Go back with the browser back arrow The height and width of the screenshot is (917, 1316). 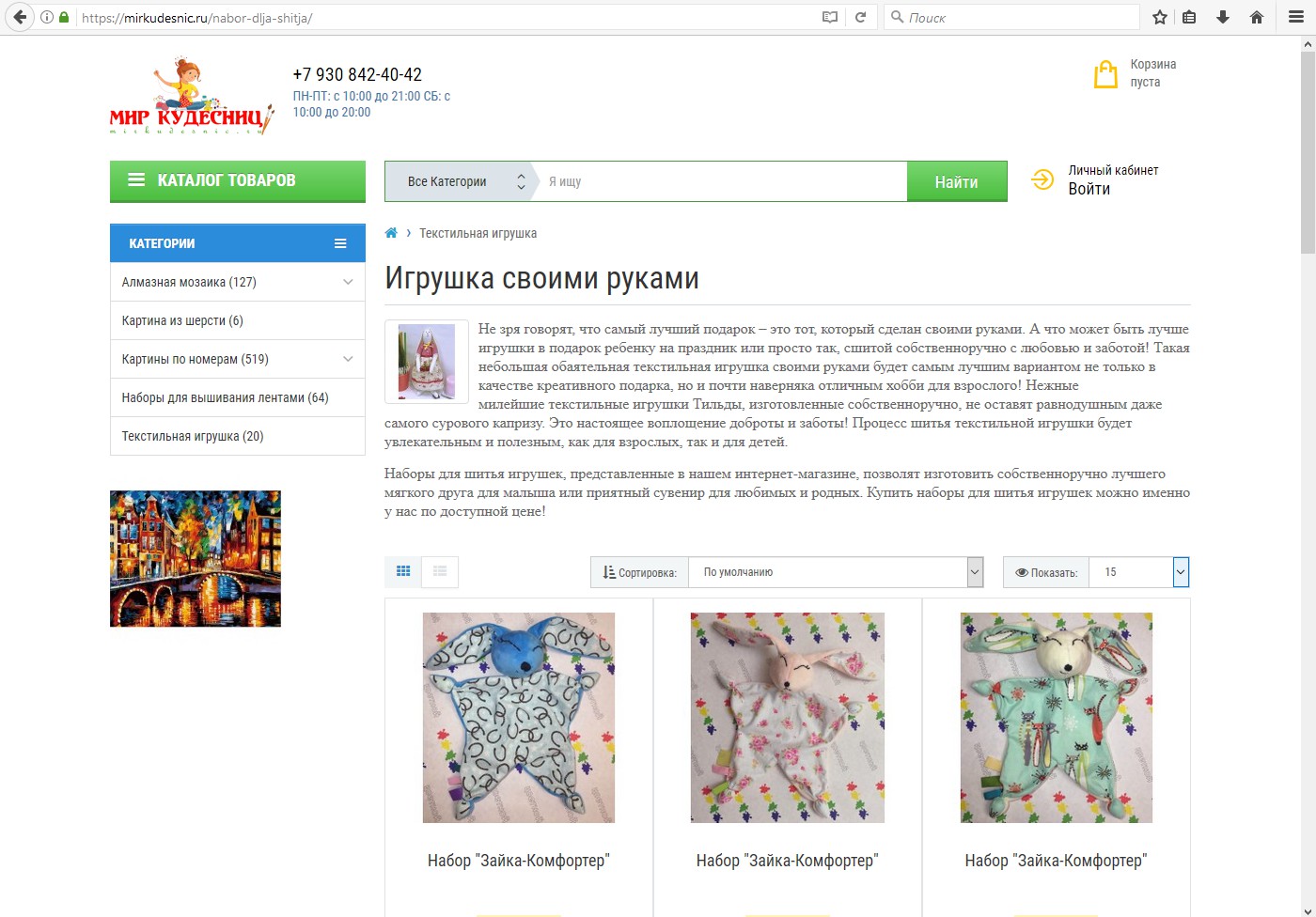pyautogui.click(x=20, y=17)
